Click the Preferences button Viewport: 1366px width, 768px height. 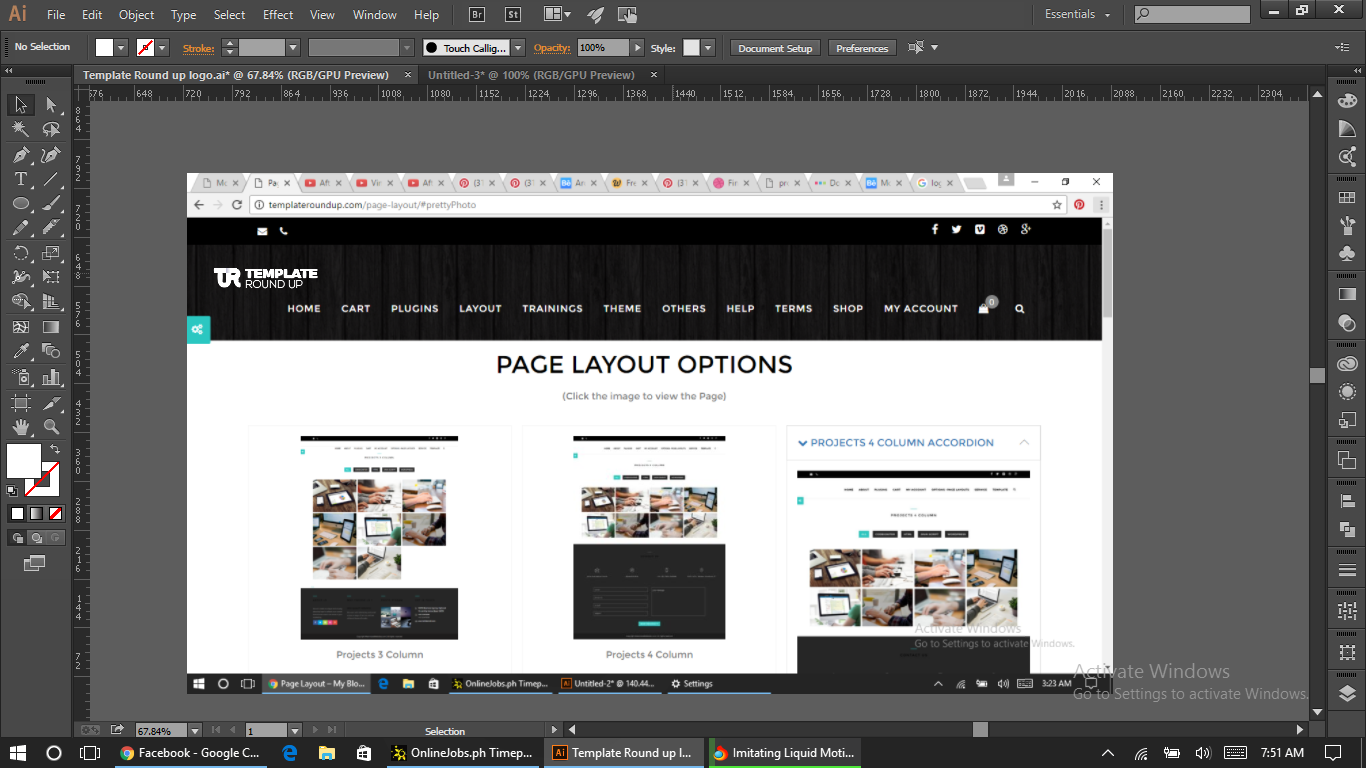click(x=862, y=48)
